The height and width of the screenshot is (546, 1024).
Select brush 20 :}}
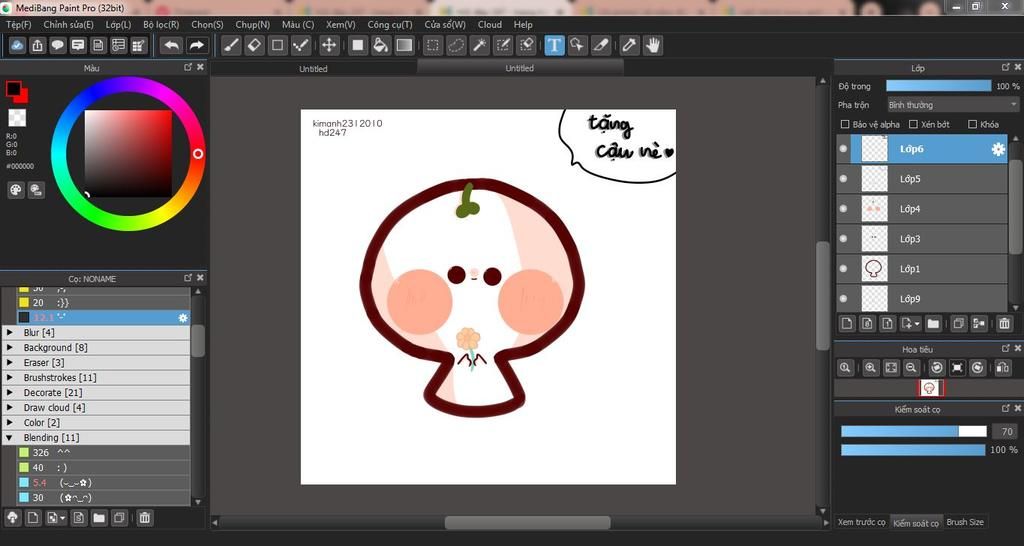[x=103, y=302]
